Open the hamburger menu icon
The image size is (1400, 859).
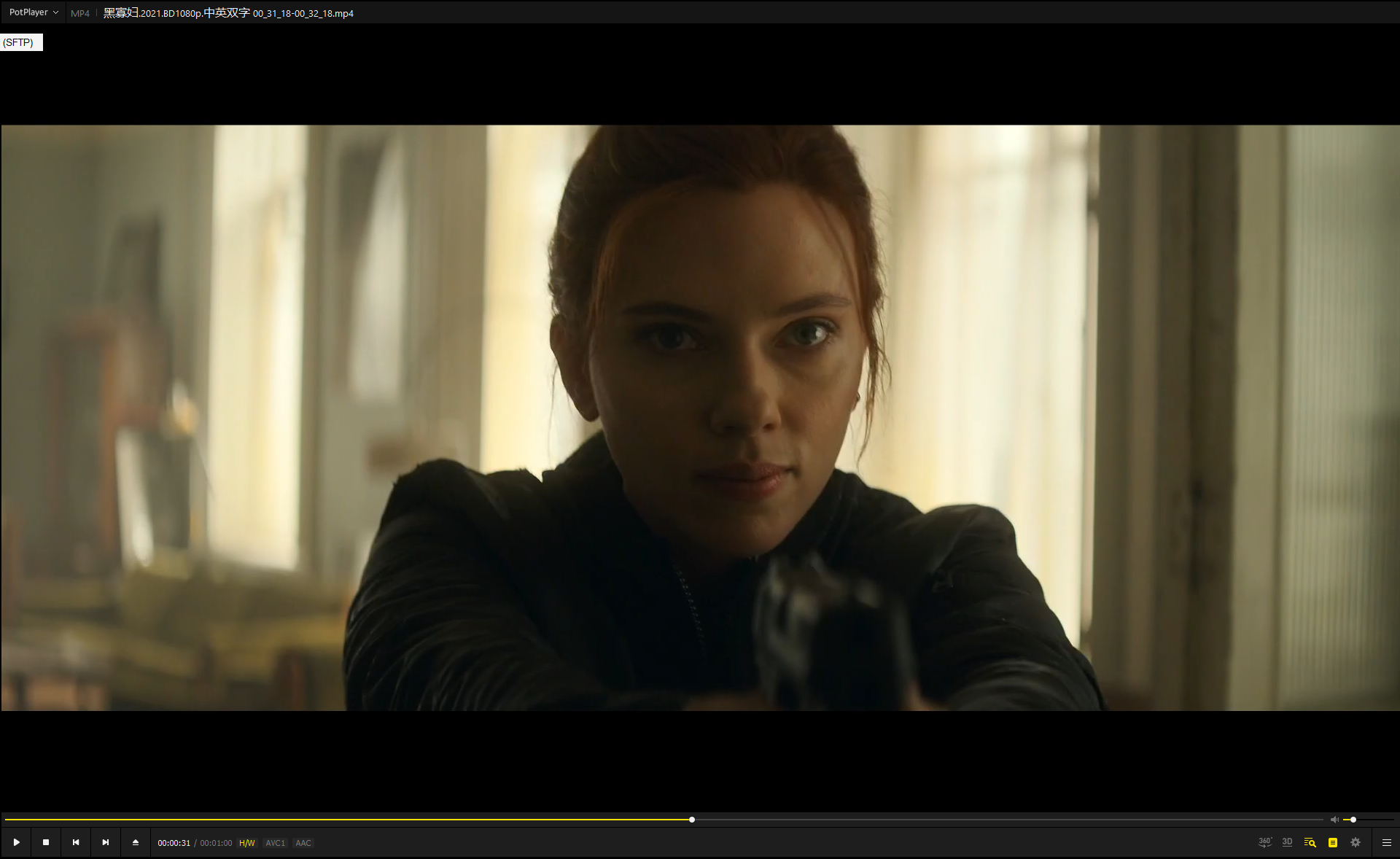tap(1387, 842)
